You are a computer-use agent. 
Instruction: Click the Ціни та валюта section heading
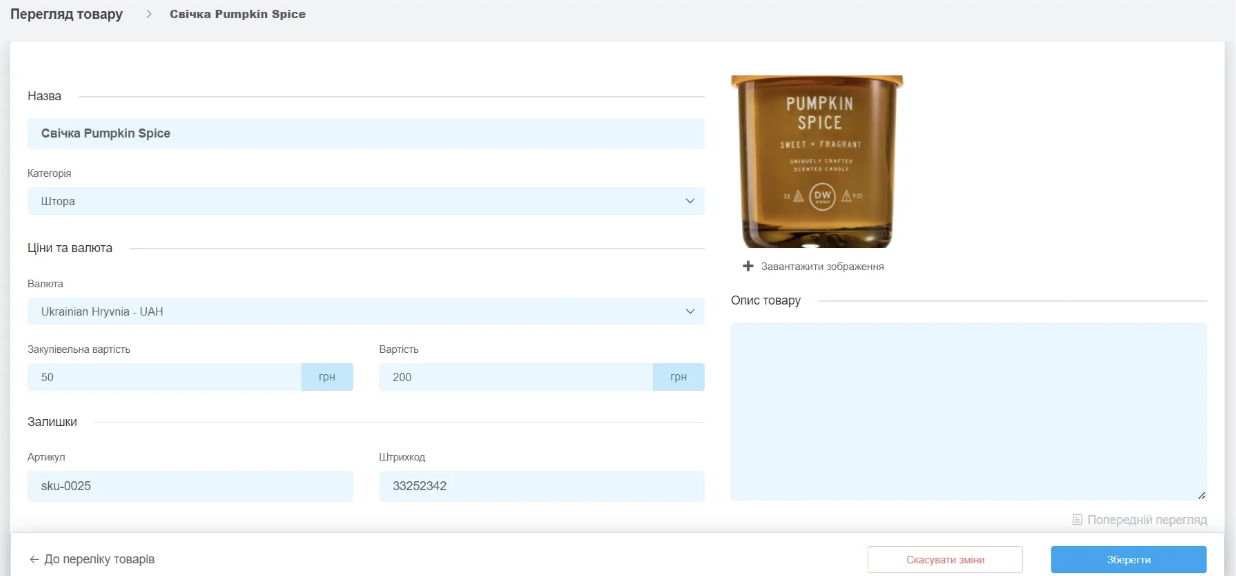[70, 248]
